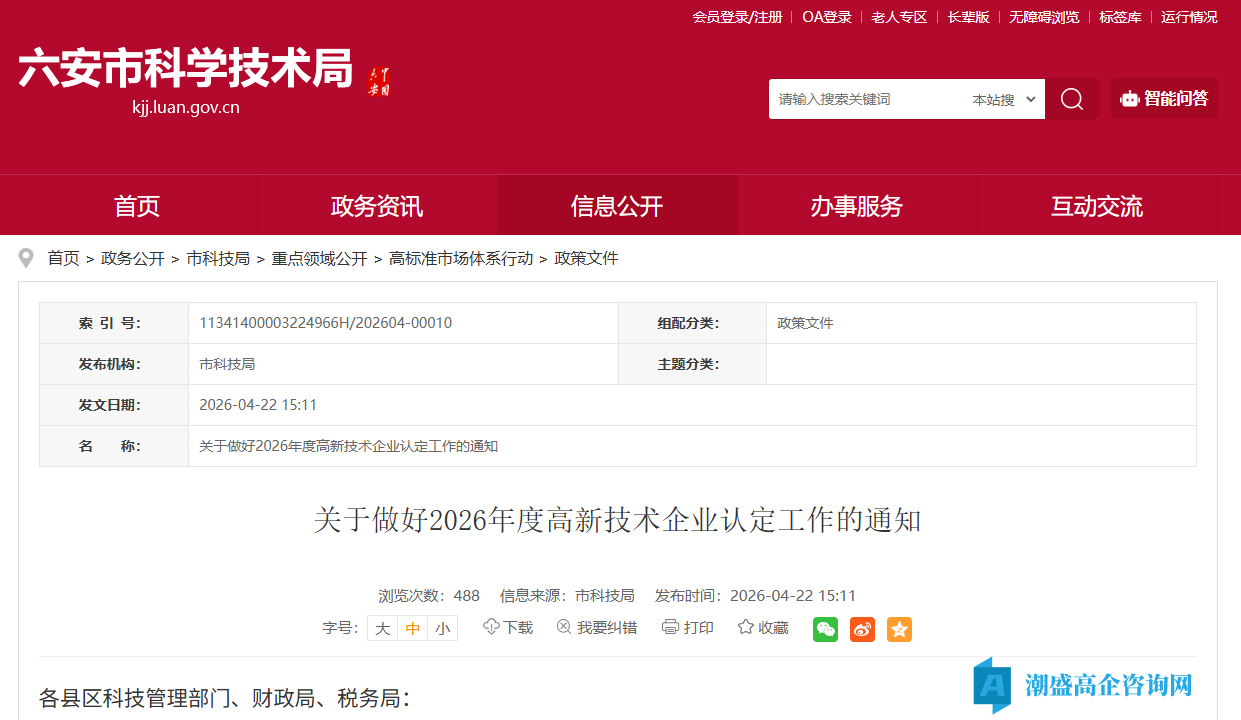The image size is (1241, 720).
Task: Click 政务公开 in the breadcrumb
Action: pyautogui.click(x=133, y=259)
